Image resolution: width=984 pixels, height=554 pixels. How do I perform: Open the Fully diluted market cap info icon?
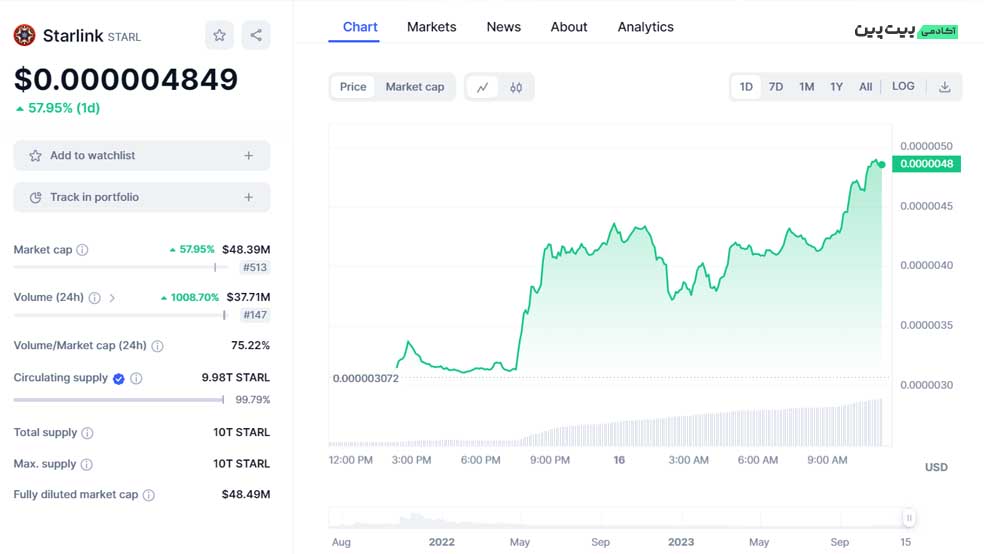tap(149, 495)
